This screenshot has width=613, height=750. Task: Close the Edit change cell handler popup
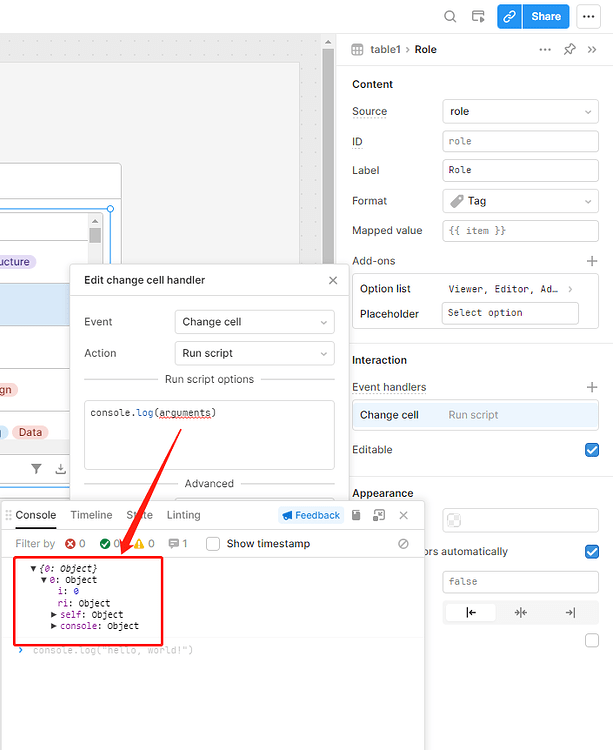[333, 281]
